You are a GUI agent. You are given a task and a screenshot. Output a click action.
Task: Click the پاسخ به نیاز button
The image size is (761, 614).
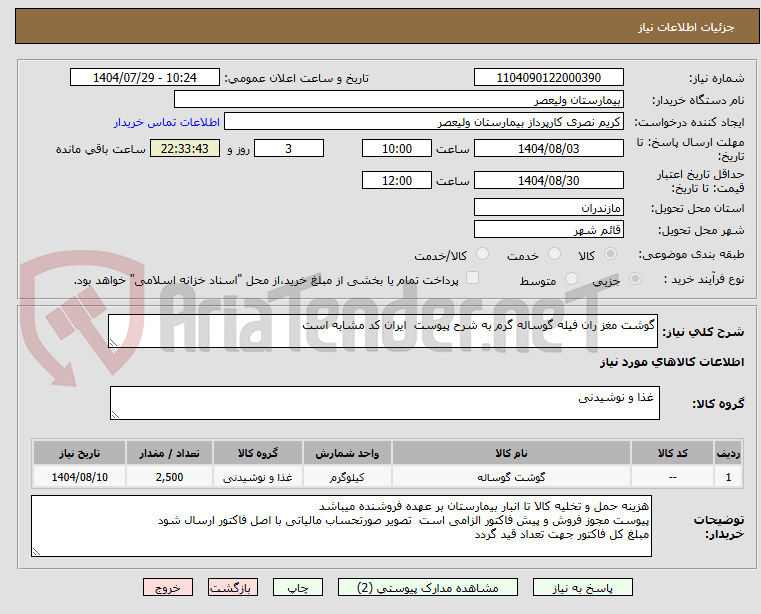point(582,587)
